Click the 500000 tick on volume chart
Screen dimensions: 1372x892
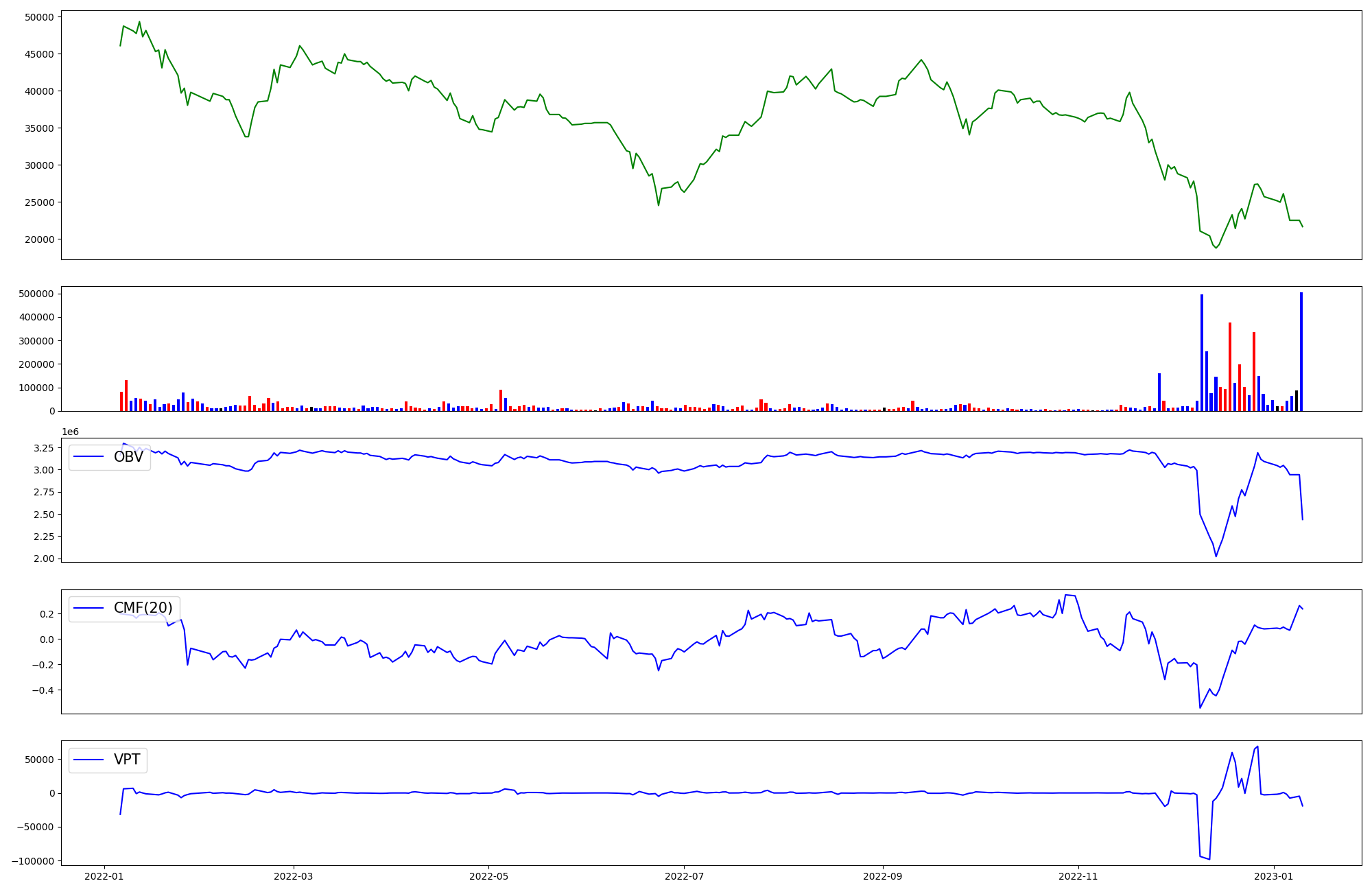pos(37,294)
